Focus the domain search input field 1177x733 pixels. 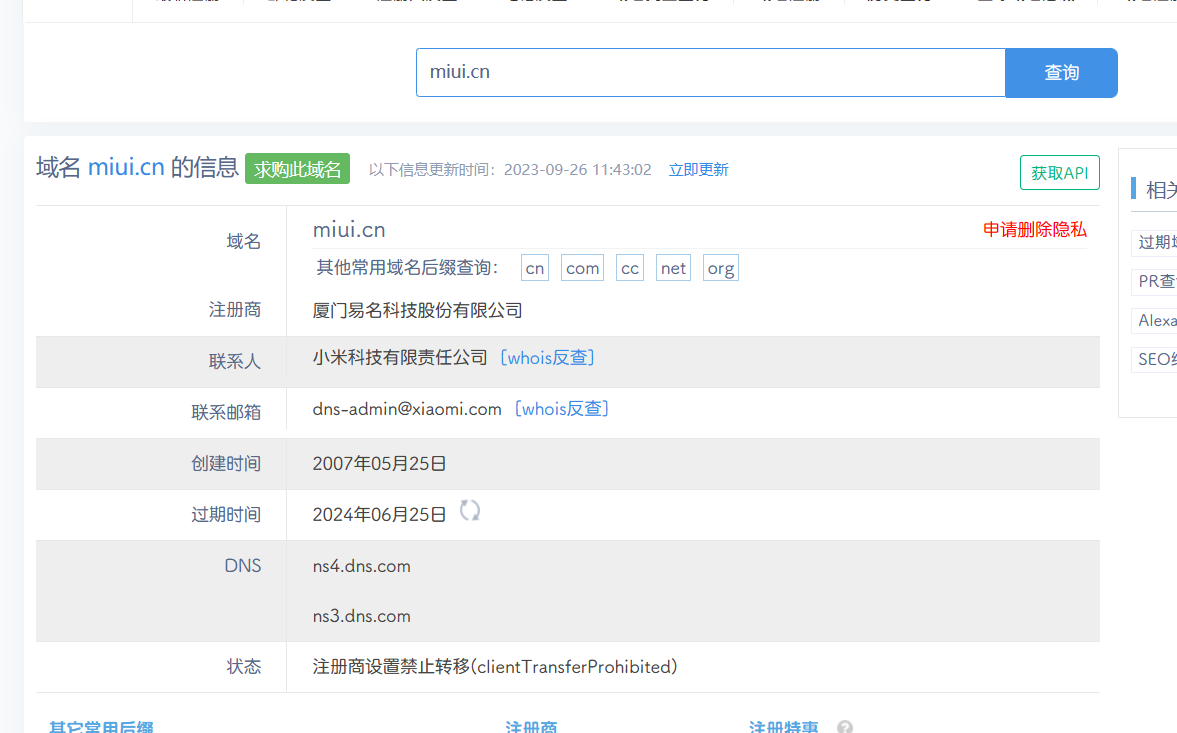click(710, 73)
